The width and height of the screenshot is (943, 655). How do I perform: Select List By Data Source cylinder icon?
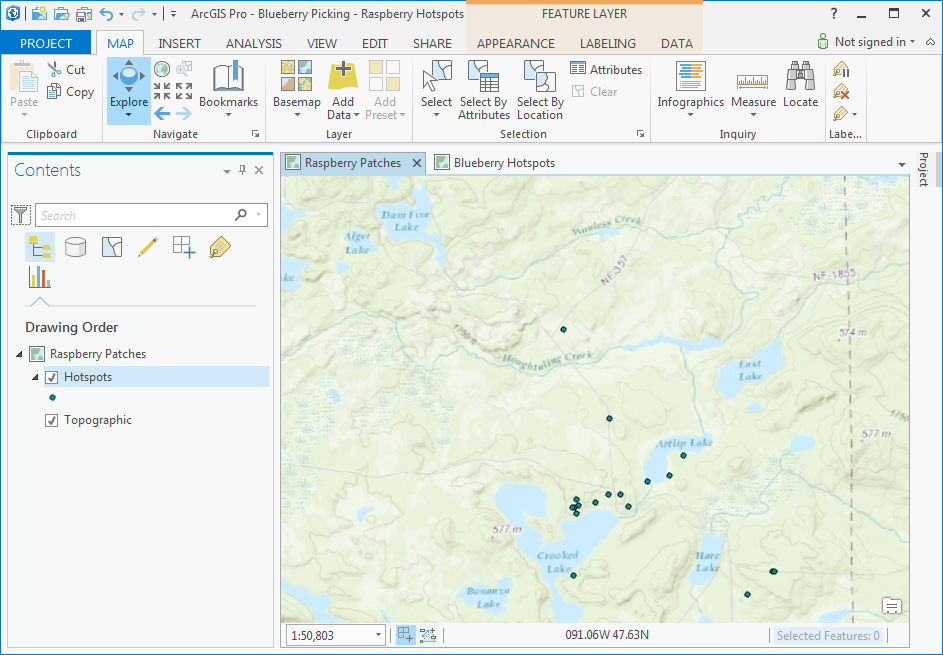[75, 247]
